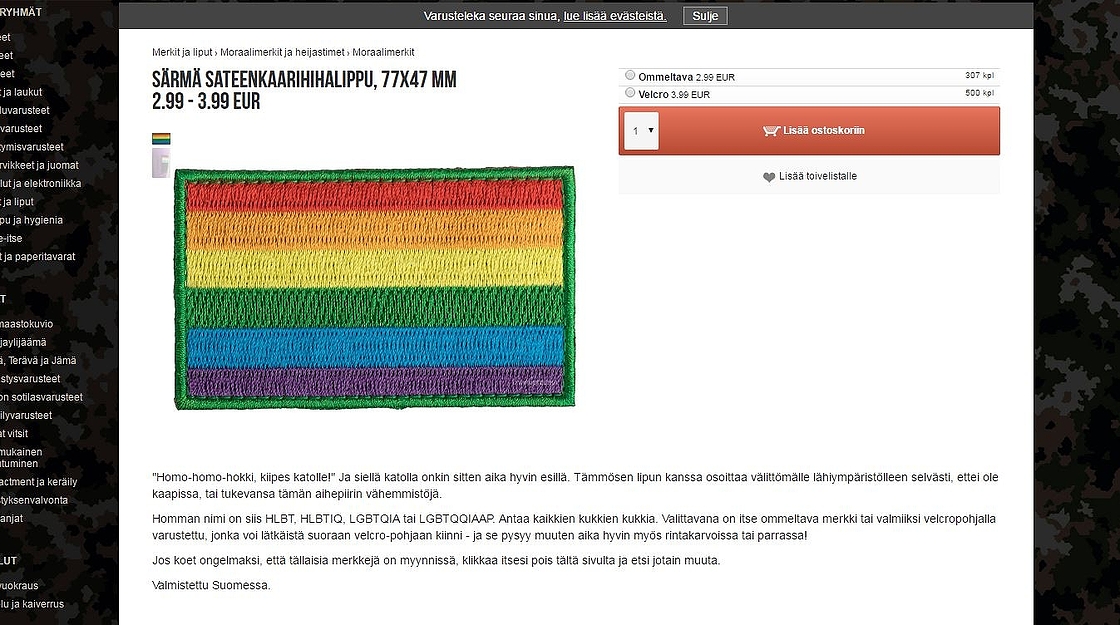Open Moraalimerkit ja heijastimet breadcrumb

pos(282,52)
